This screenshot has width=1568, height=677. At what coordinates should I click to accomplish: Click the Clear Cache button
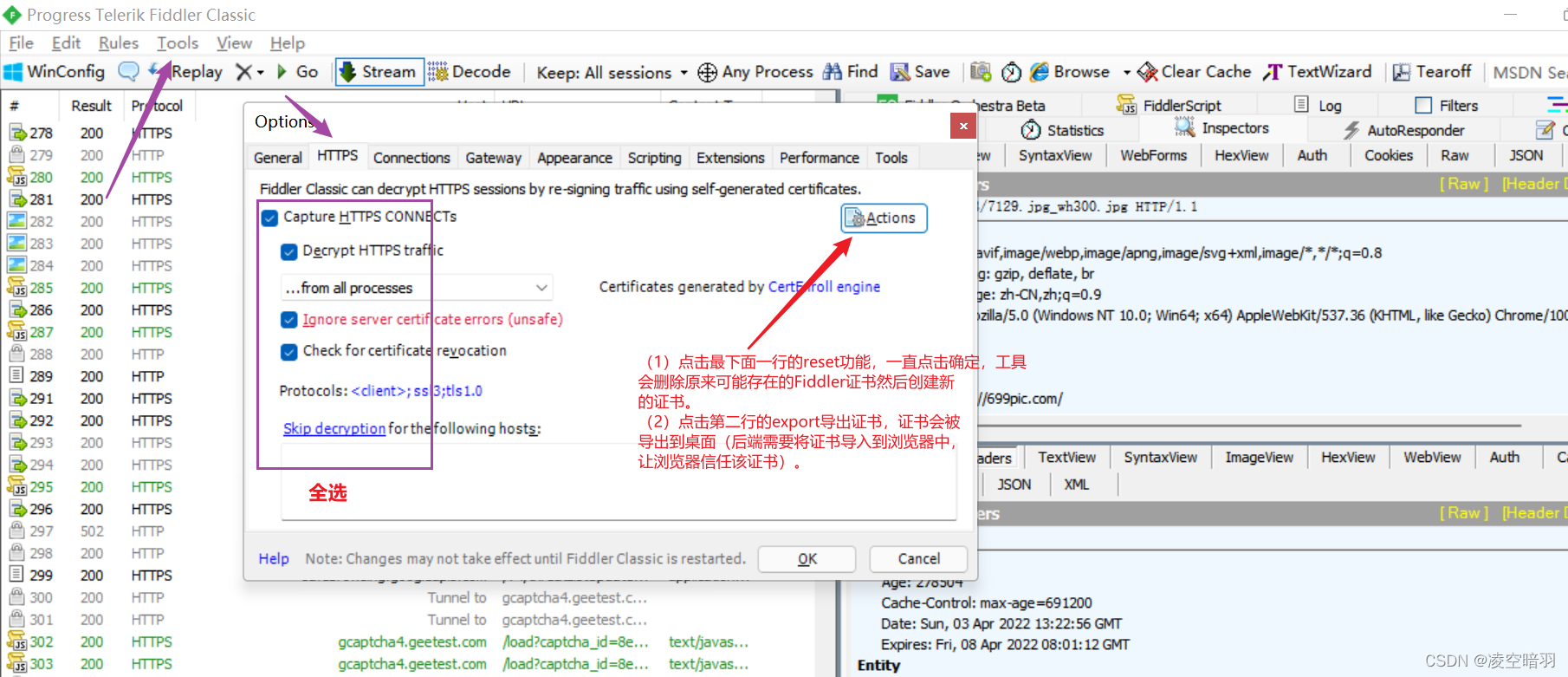click(1195, 72)
